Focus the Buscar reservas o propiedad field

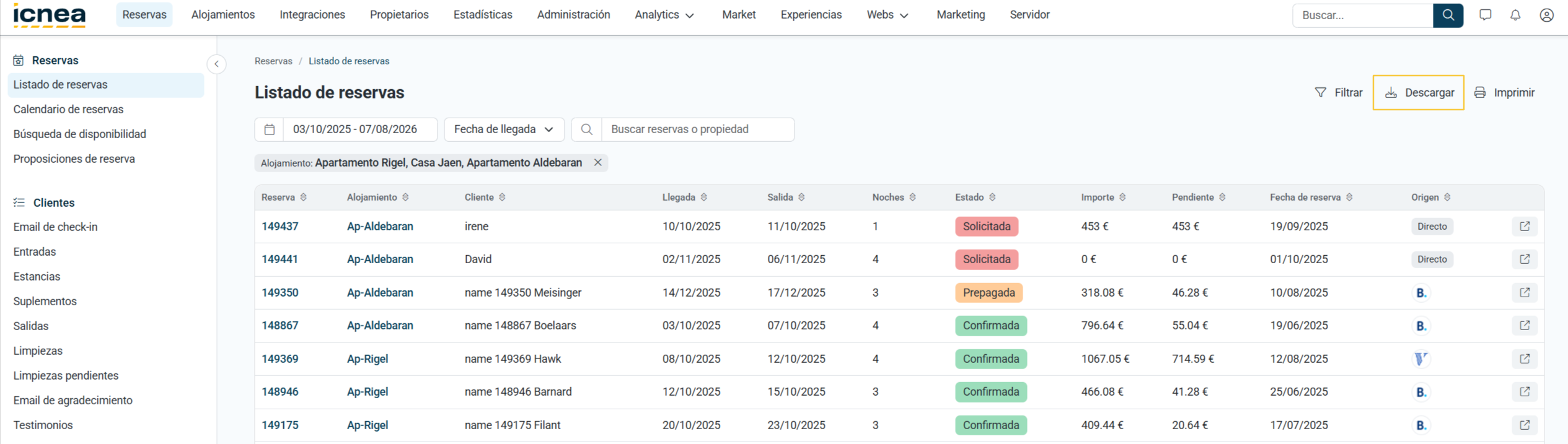coord(698,129)
